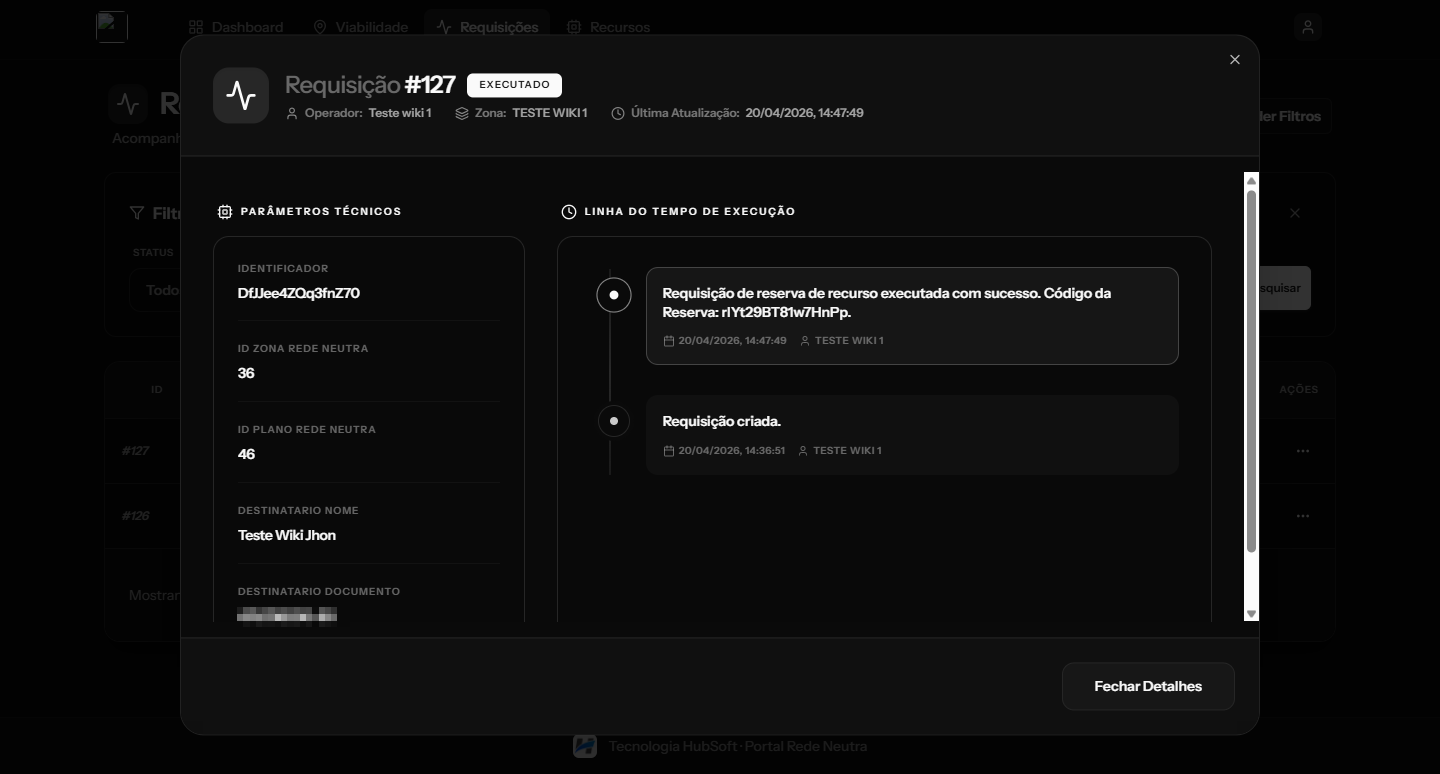Click zone name TESTE WIKI 1 in header
The image size is (1440, 774).
pos(550,113)
